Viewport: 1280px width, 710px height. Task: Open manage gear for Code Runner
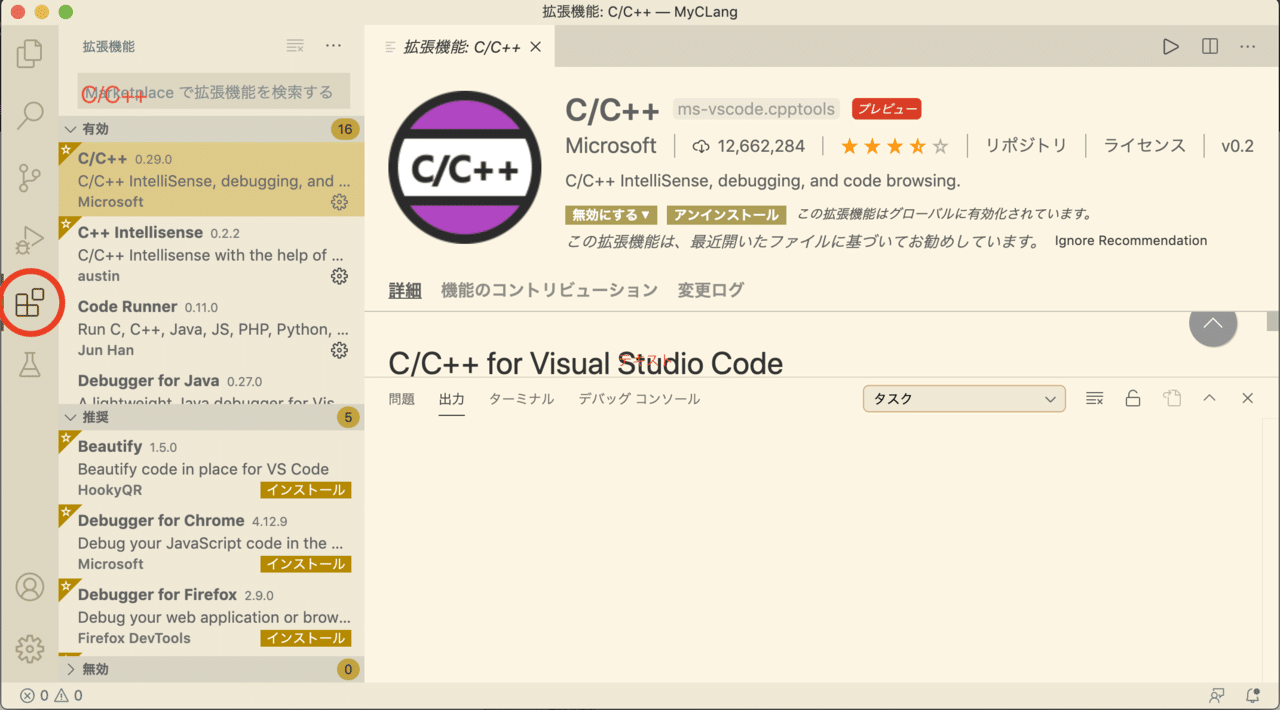(339, 350)
